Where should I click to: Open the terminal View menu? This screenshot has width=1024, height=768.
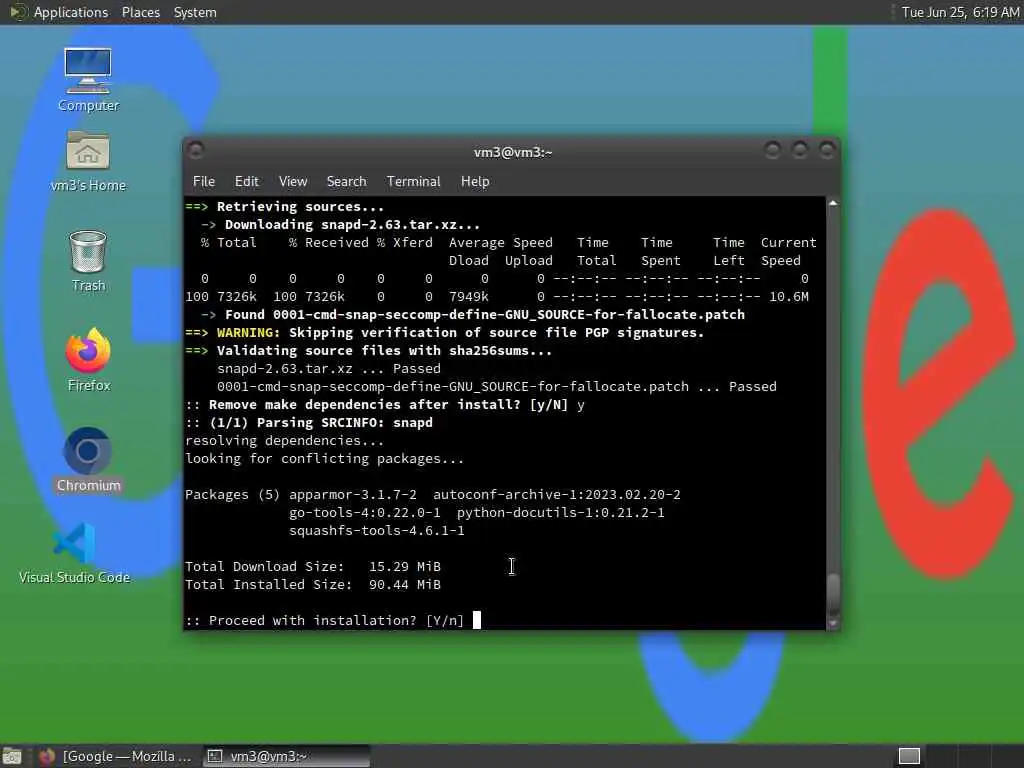tap(293, 182)
